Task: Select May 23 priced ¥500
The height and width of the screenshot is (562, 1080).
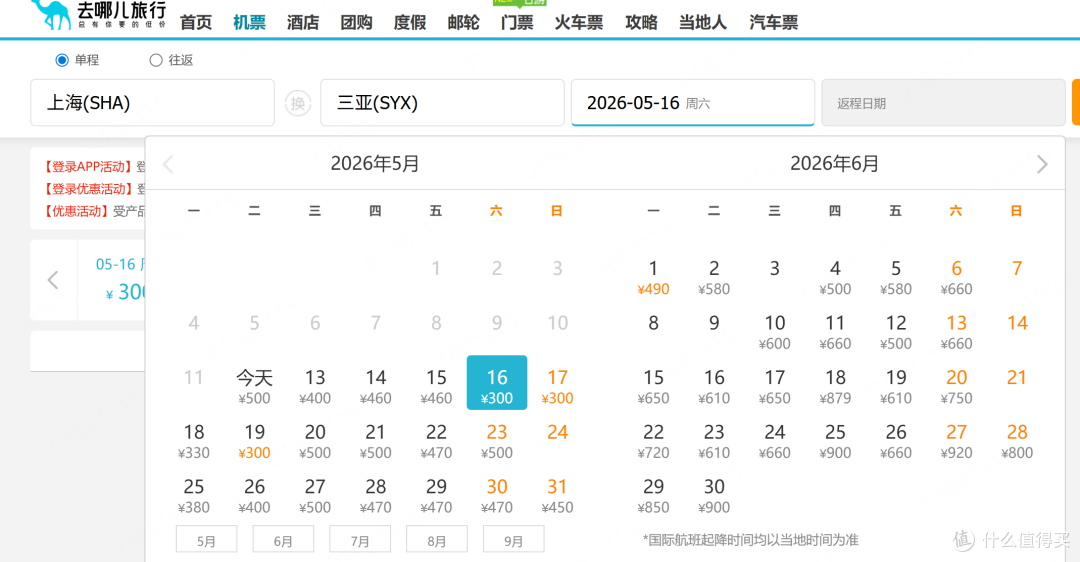Action: tap(497, 441)
